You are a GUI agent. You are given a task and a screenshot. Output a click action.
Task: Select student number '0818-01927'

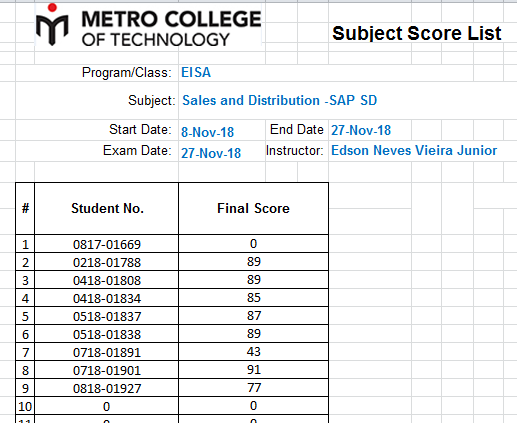107,388
